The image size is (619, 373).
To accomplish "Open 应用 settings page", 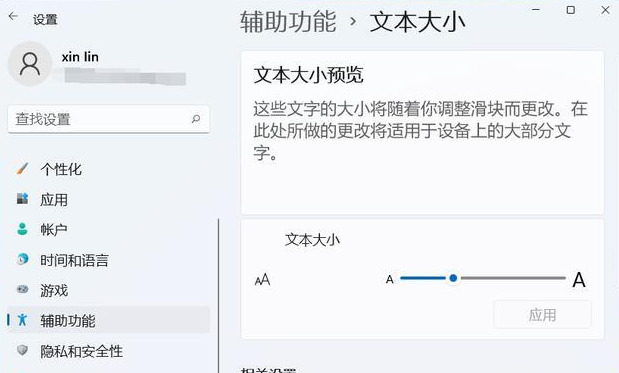I will (109, 200).
